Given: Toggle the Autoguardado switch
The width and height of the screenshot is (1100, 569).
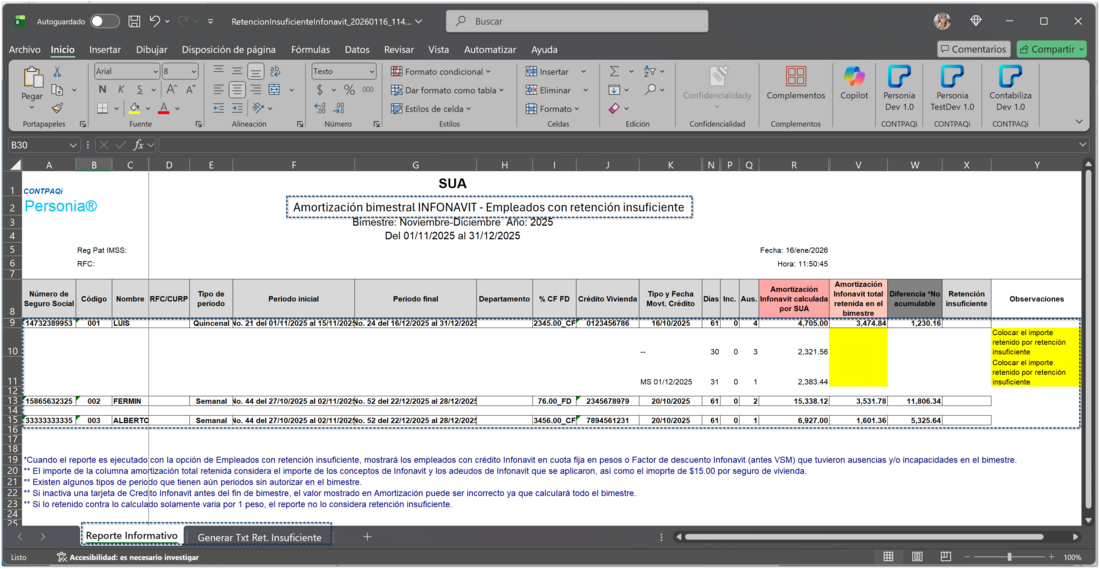Looking at the screenshot, I should pyautogui.click(x=104, y=21).
